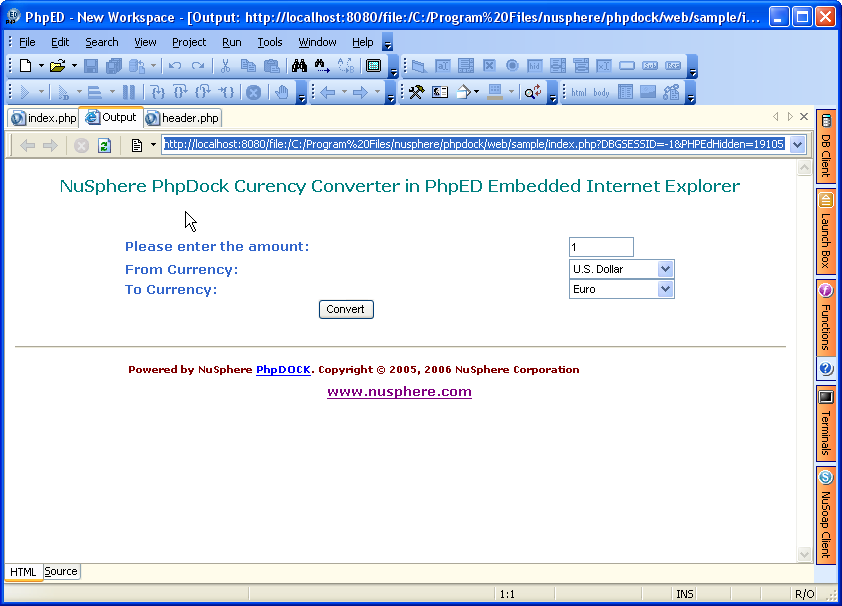Open the Run menu

tap(231, 42)
